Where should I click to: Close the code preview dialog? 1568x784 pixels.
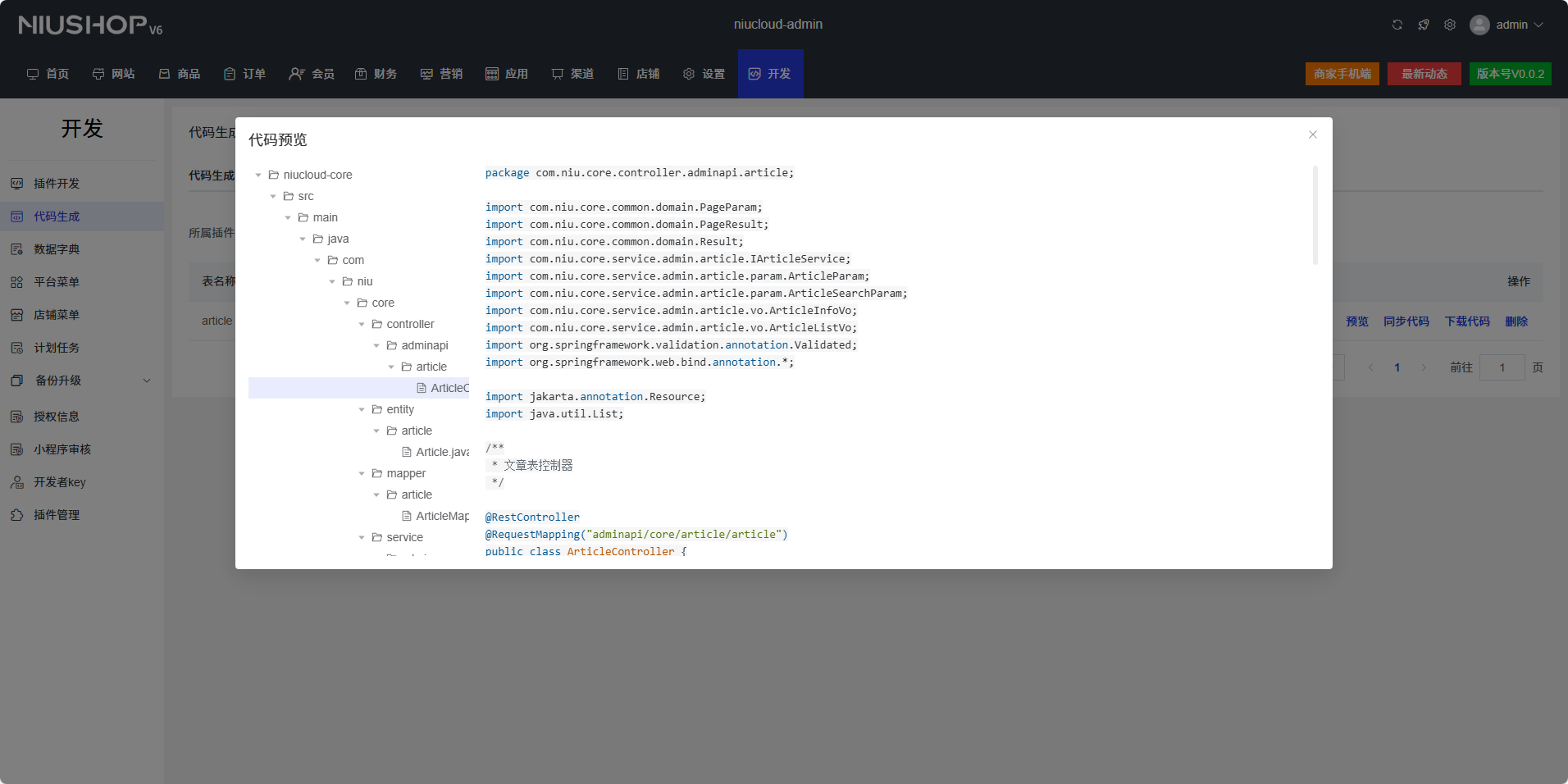click(x=1313, y=134)
